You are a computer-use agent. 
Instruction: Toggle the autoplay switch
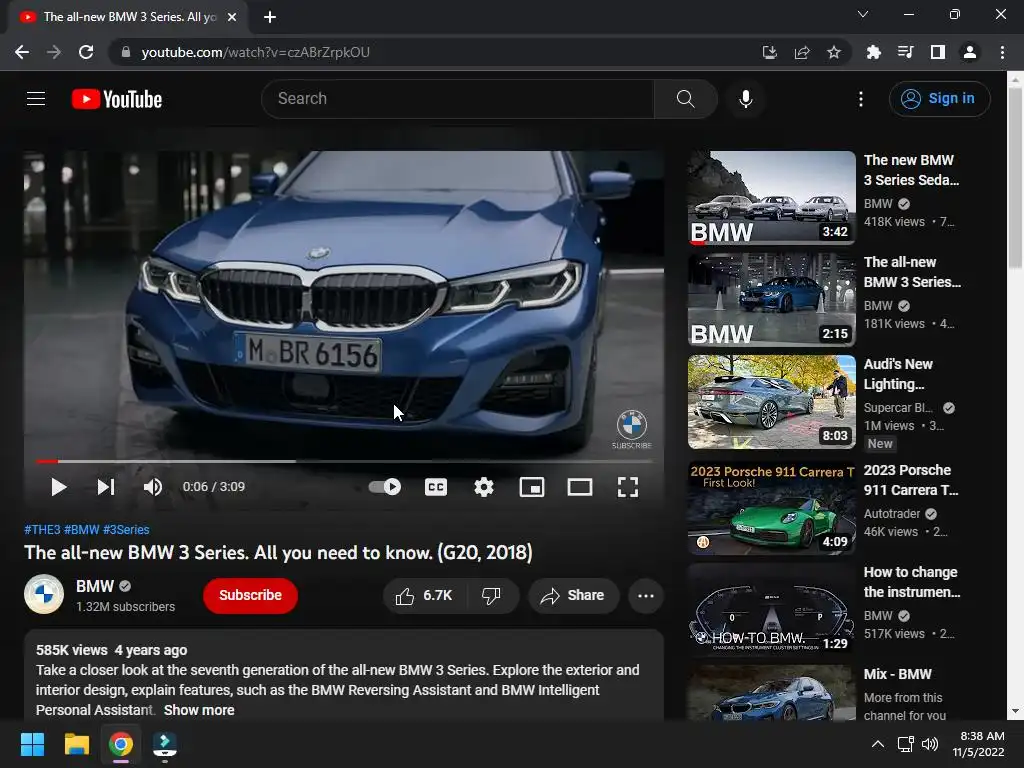385,487
